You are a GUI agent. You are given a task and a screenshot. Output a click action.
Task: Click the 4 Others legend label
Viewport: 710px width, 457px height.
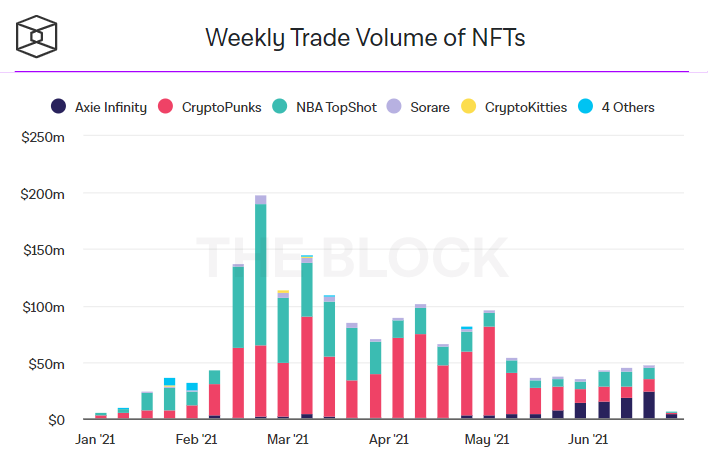pyautogui.click(x=628, y=107)
